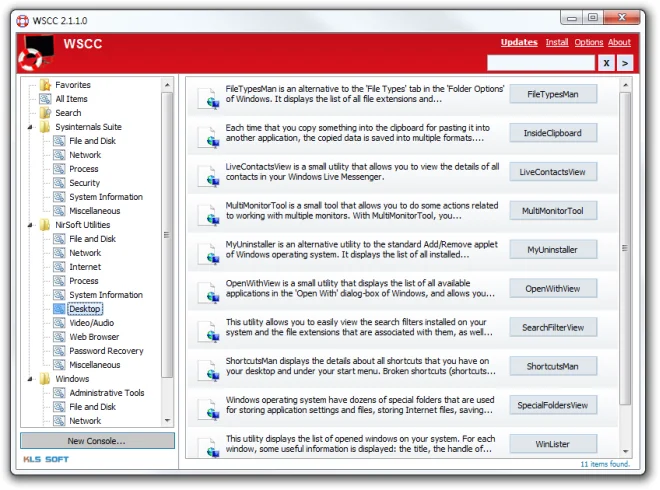This screenshot has height=490, width=660.
Task: Collapse the NirSoft Utilities tree node
Action: (30, 225)
